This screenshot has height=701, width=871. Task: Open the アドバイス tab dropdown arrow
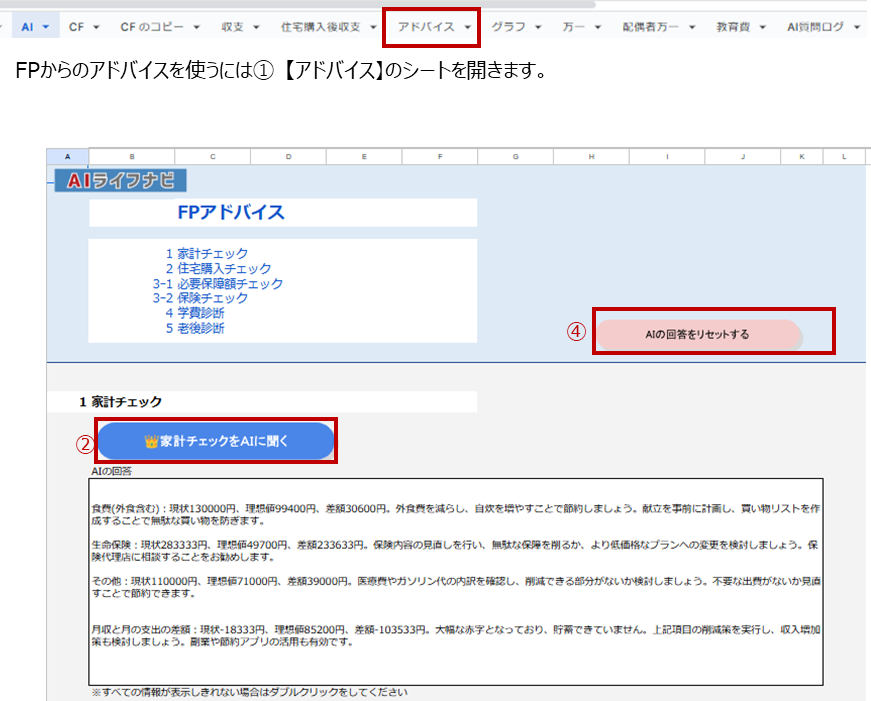[x=468, y=27]
